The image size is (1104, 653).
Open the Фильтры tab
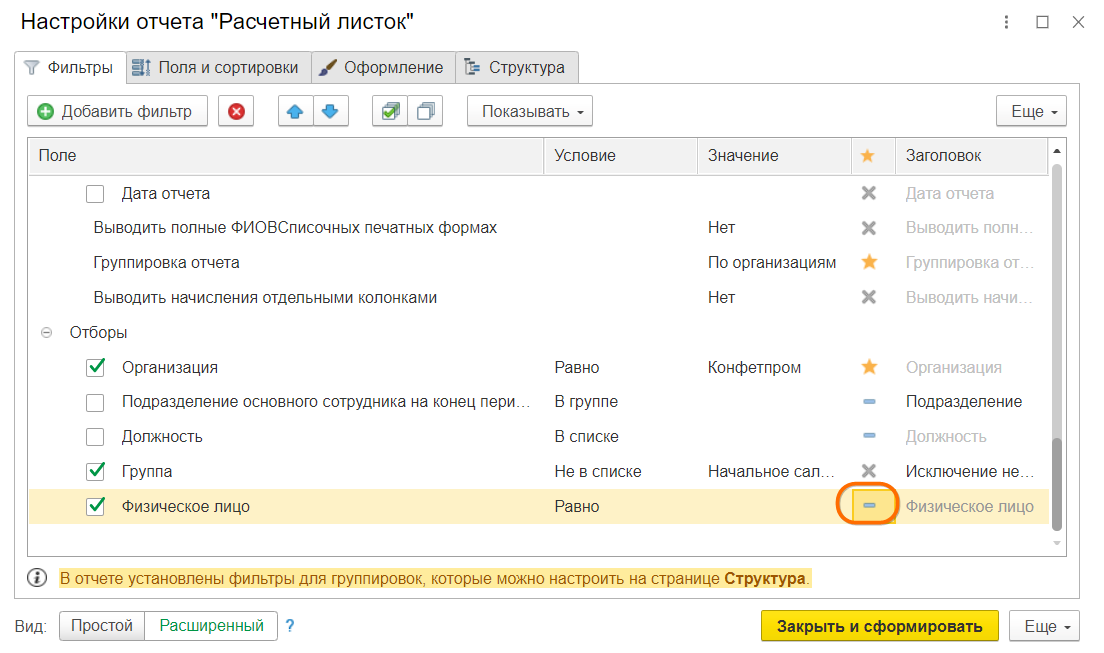coord(70,68)
